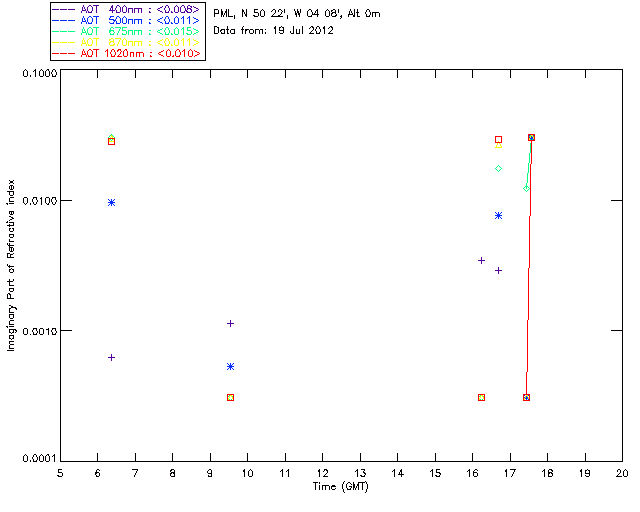Click x-axis tick label 17

(x=510, y=473)
